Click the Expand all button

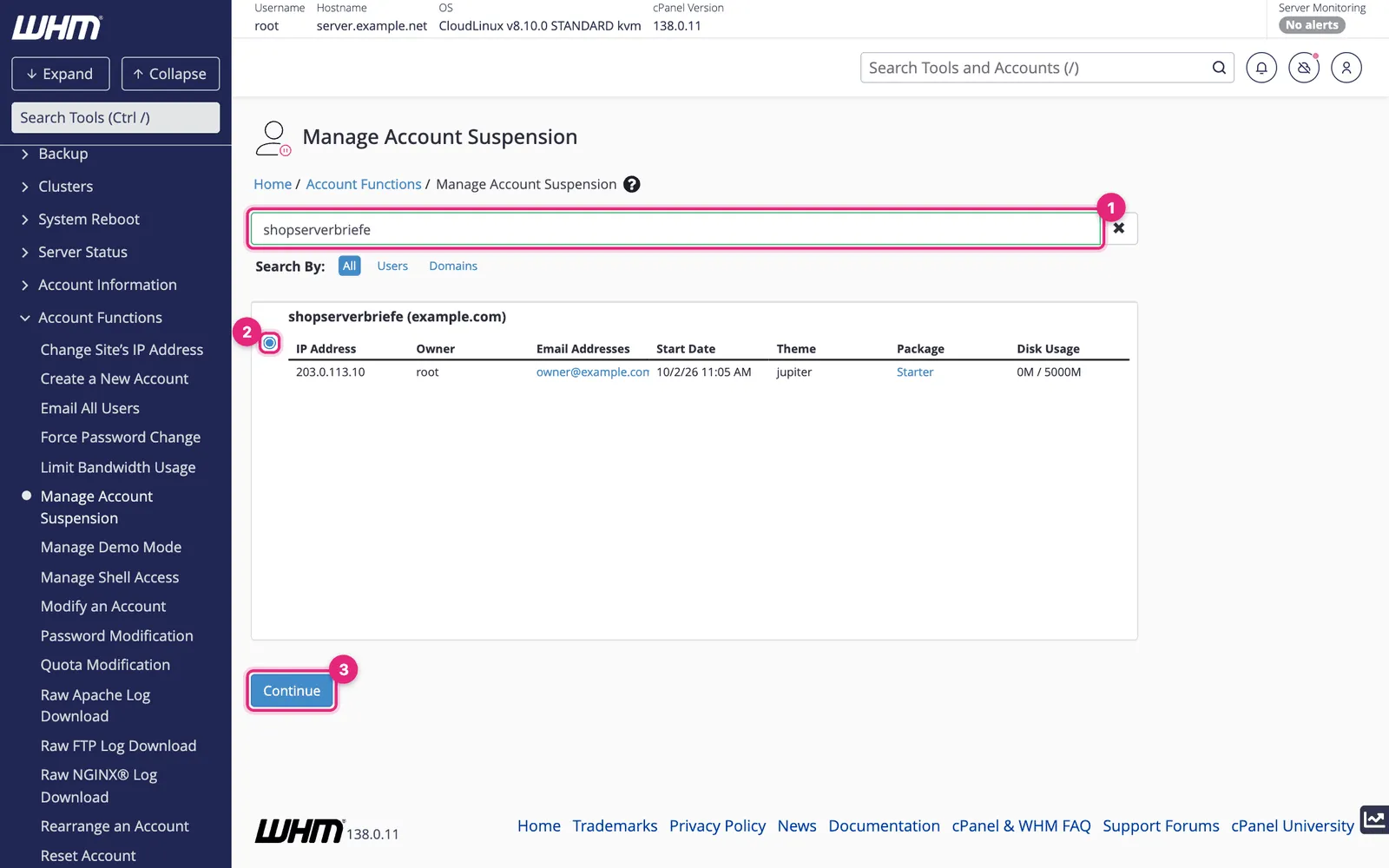click(x=61, y=74)
